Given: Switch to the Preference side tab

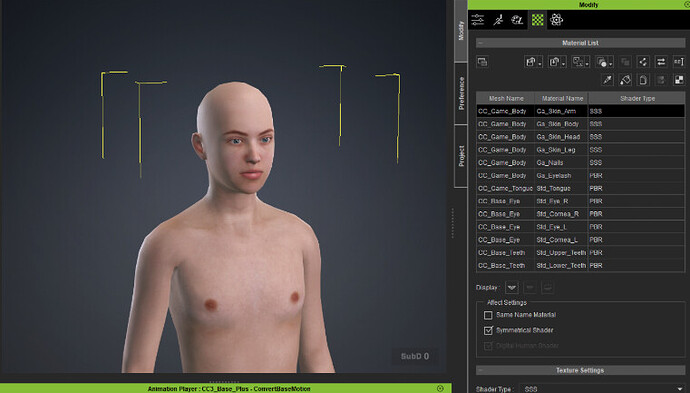Looking at the screenshot, I should (x=461, y=93).
